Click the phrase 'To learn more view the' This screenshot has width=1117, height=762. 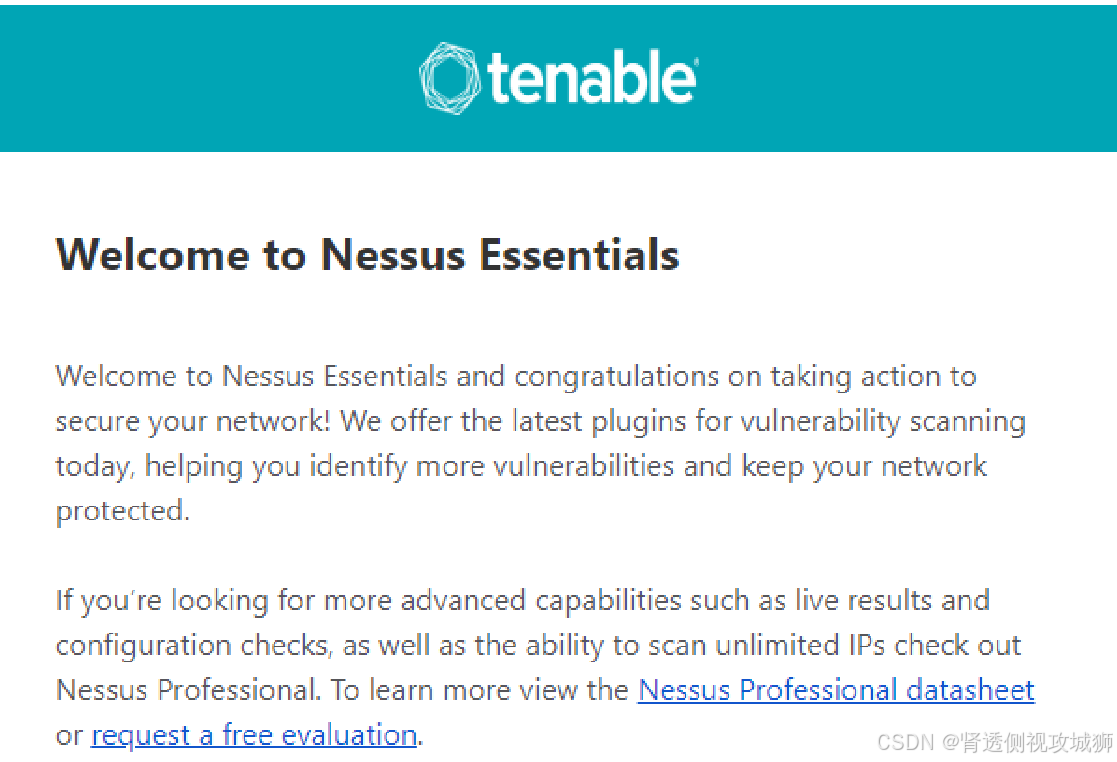[479, 690]
